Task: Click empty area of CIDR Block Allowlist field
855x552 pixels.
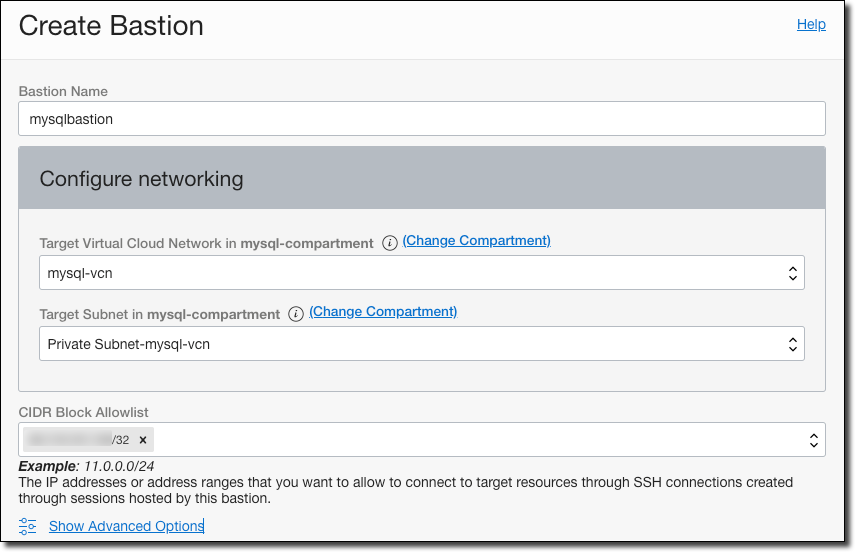Action: pyautogui.click(x=480, y=440)
